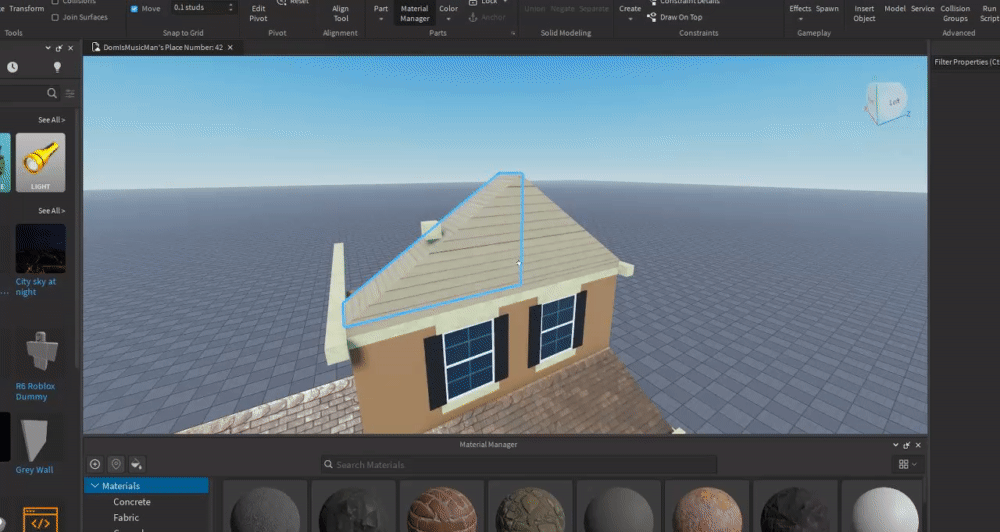Click the Draw On Top constraint icon
The height and width of the screenshot is (532, 1000).
pos(651,17)
